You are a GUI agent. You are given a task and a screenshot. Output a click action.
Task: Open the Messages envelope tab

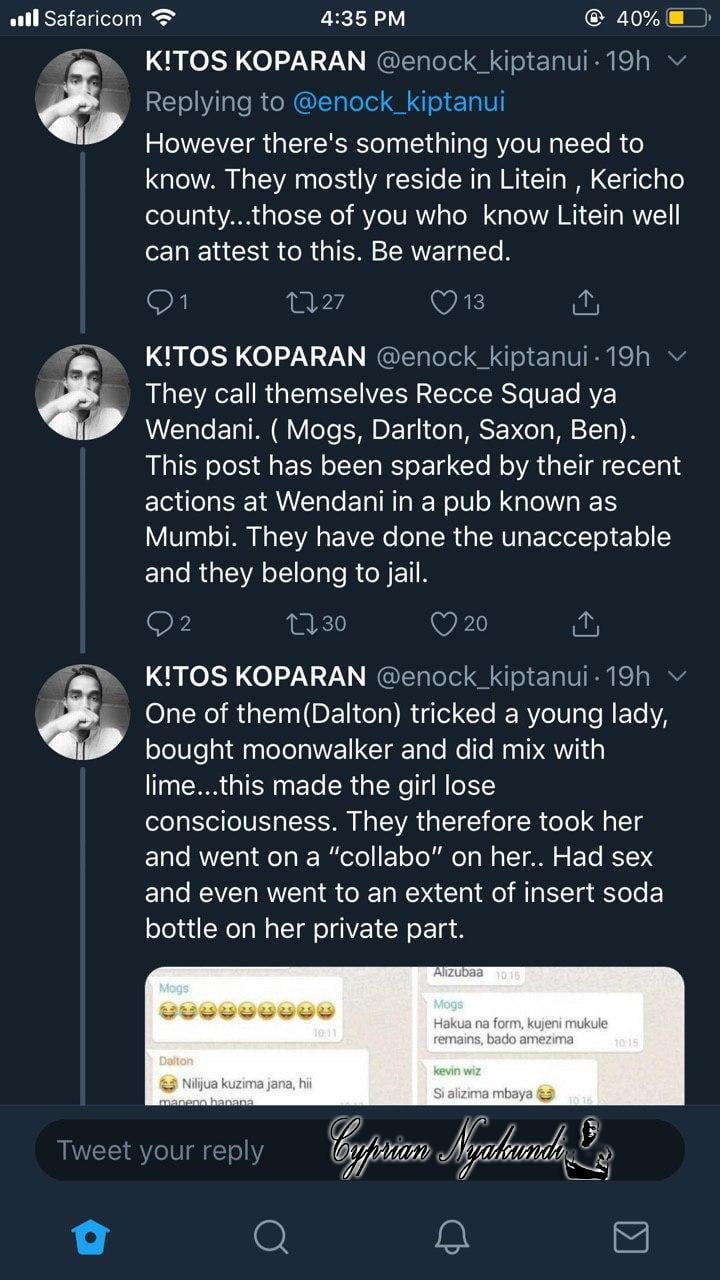click(630, 1237)
